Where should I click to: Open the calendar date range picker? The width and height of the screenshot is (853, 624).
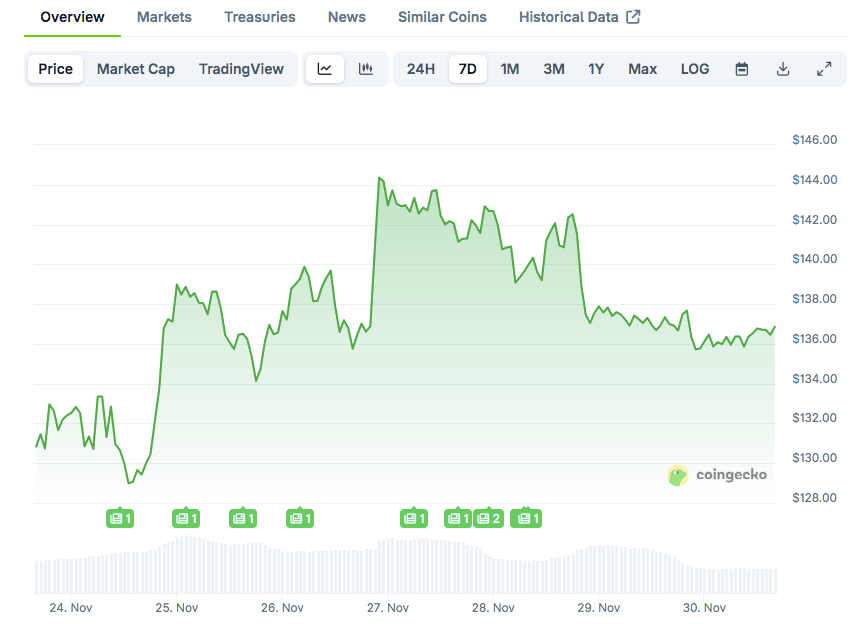pyautogui.click(x=742, y=69)
